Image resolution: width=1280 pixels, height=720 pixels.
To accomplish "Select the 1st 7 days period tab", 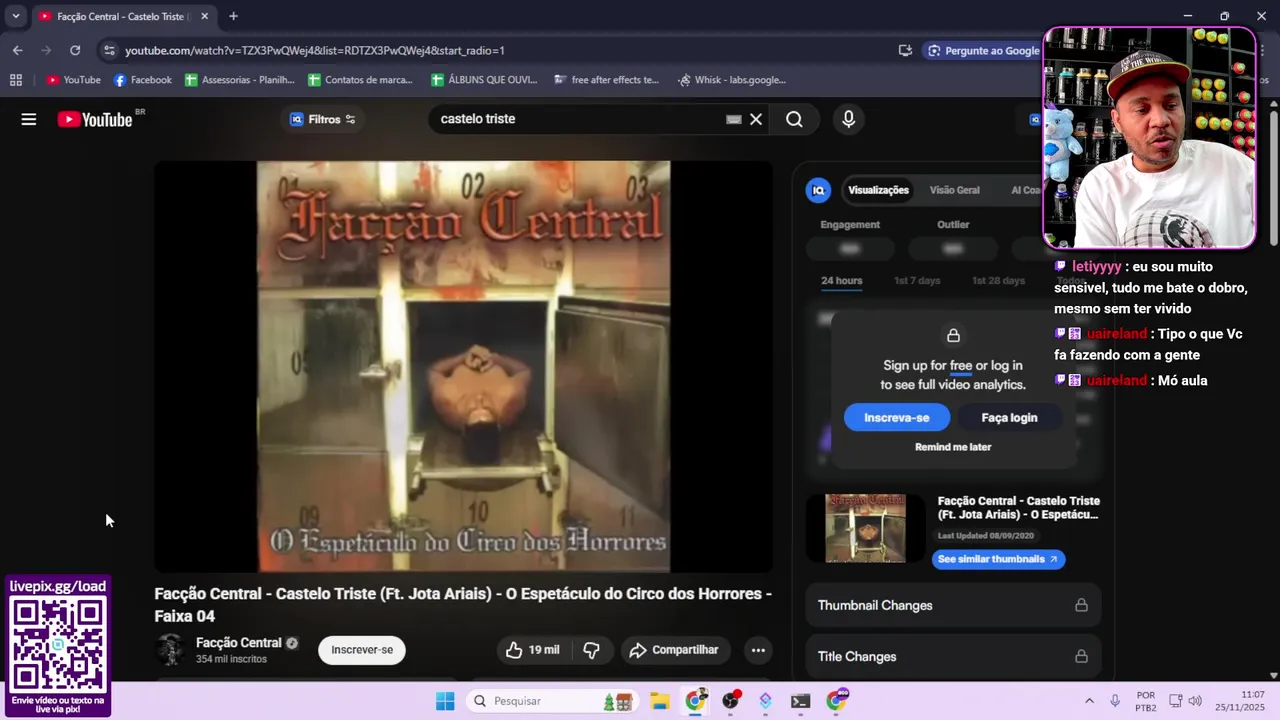I will [917, 281].
